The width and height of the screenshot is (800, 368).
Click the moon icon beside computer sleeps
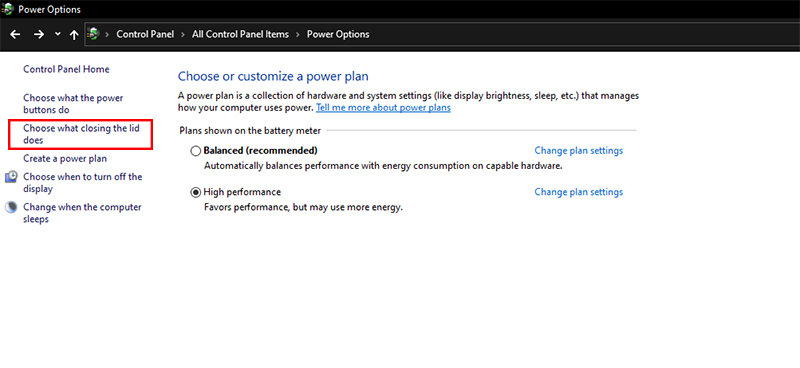click(x=11, y=207)
